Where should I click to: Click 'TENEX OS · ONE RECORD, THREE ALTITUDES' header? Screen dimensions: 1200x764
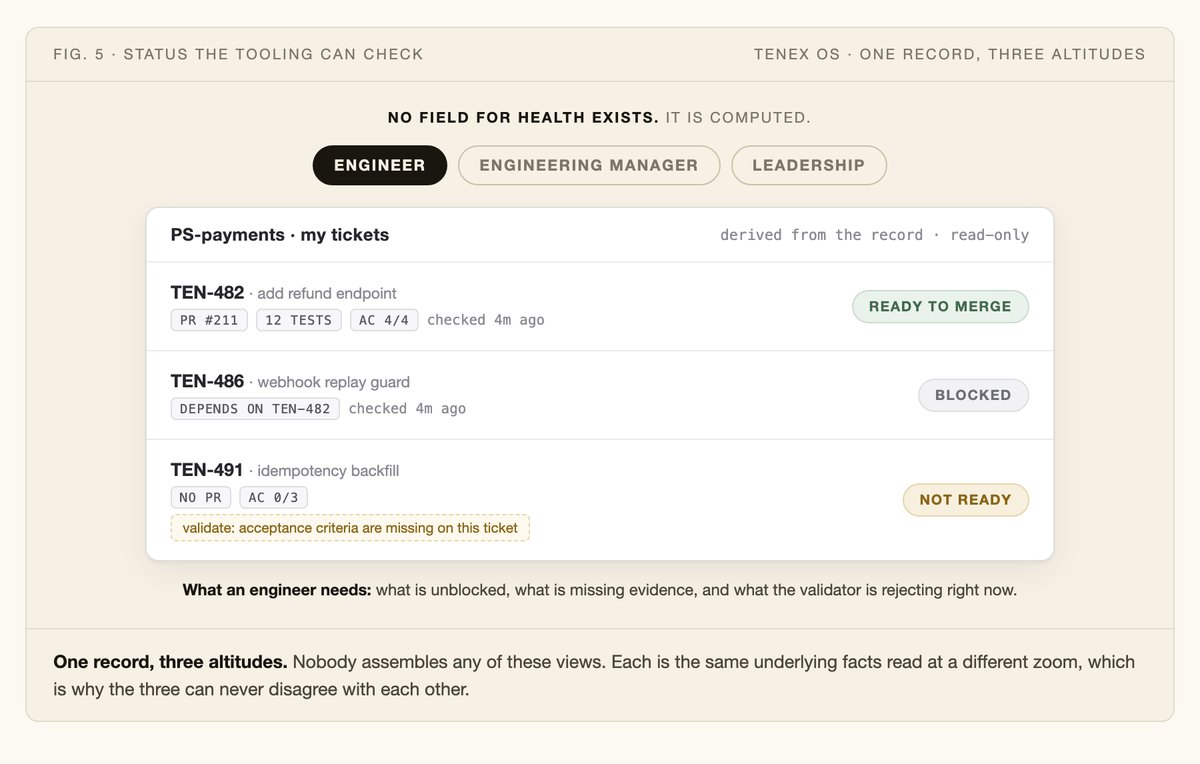(950, 54)
